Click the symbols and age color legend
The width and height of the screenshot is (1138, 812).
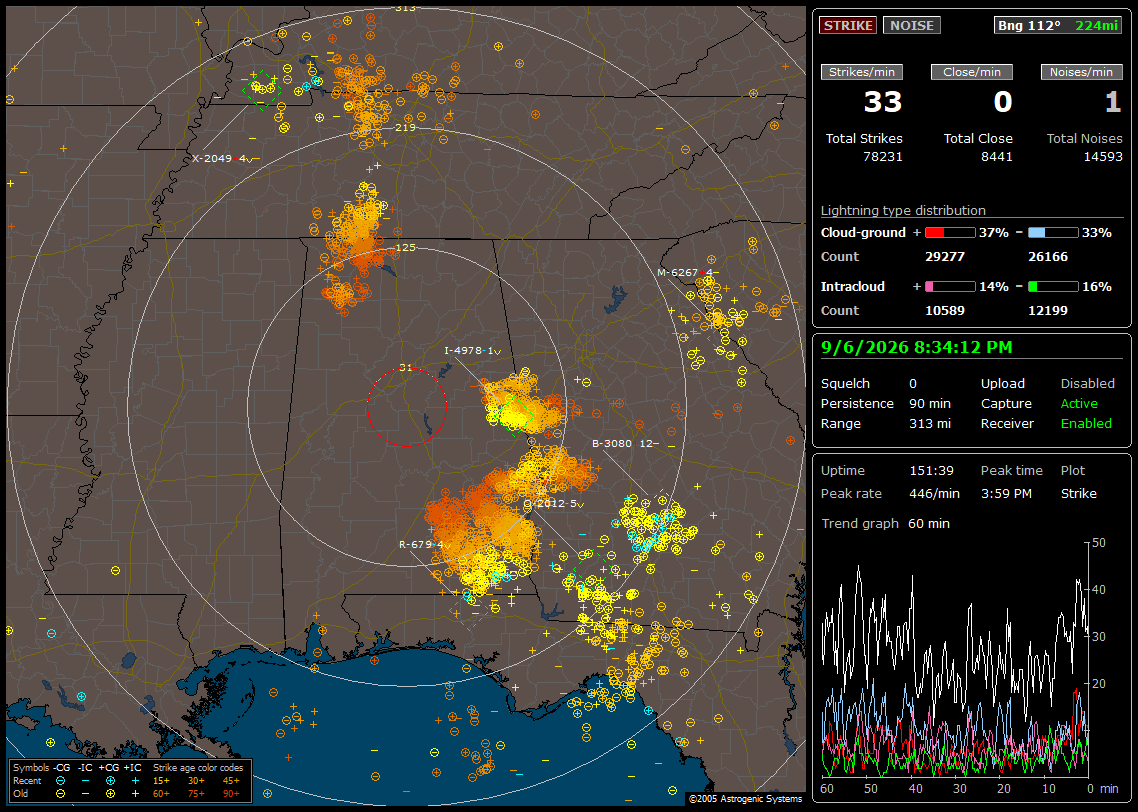point(130,781)
